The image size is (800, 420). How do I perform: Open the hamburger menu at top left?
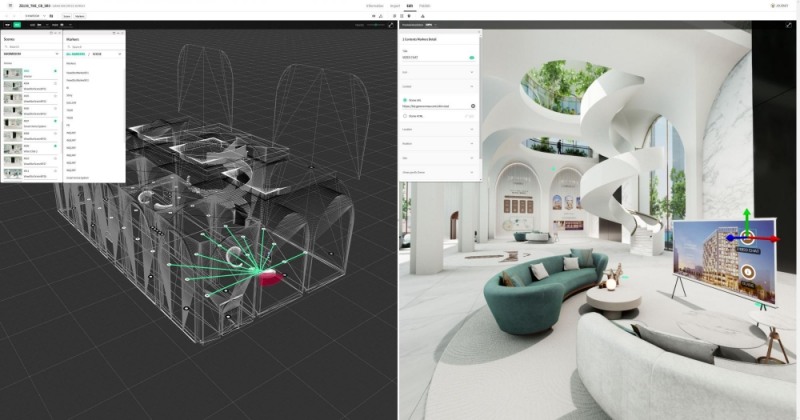(8, 5)
